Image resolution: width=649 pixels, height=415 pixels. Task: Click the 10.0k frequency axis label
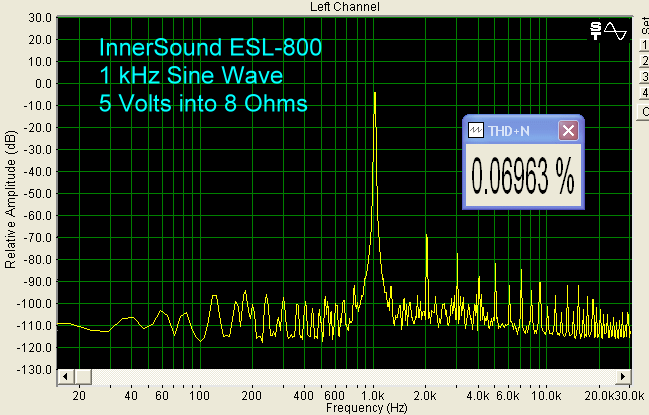click(546, 396)
